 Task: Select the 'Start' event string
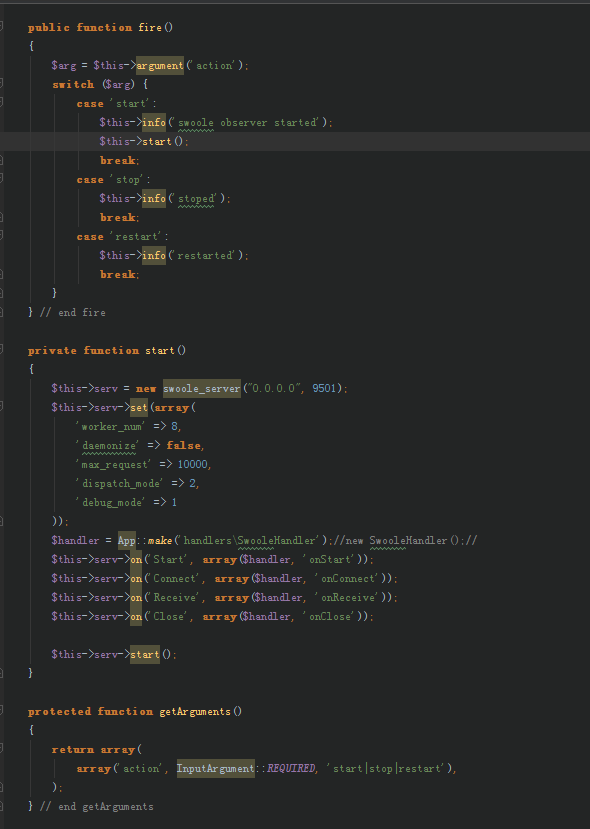[167, 560]
